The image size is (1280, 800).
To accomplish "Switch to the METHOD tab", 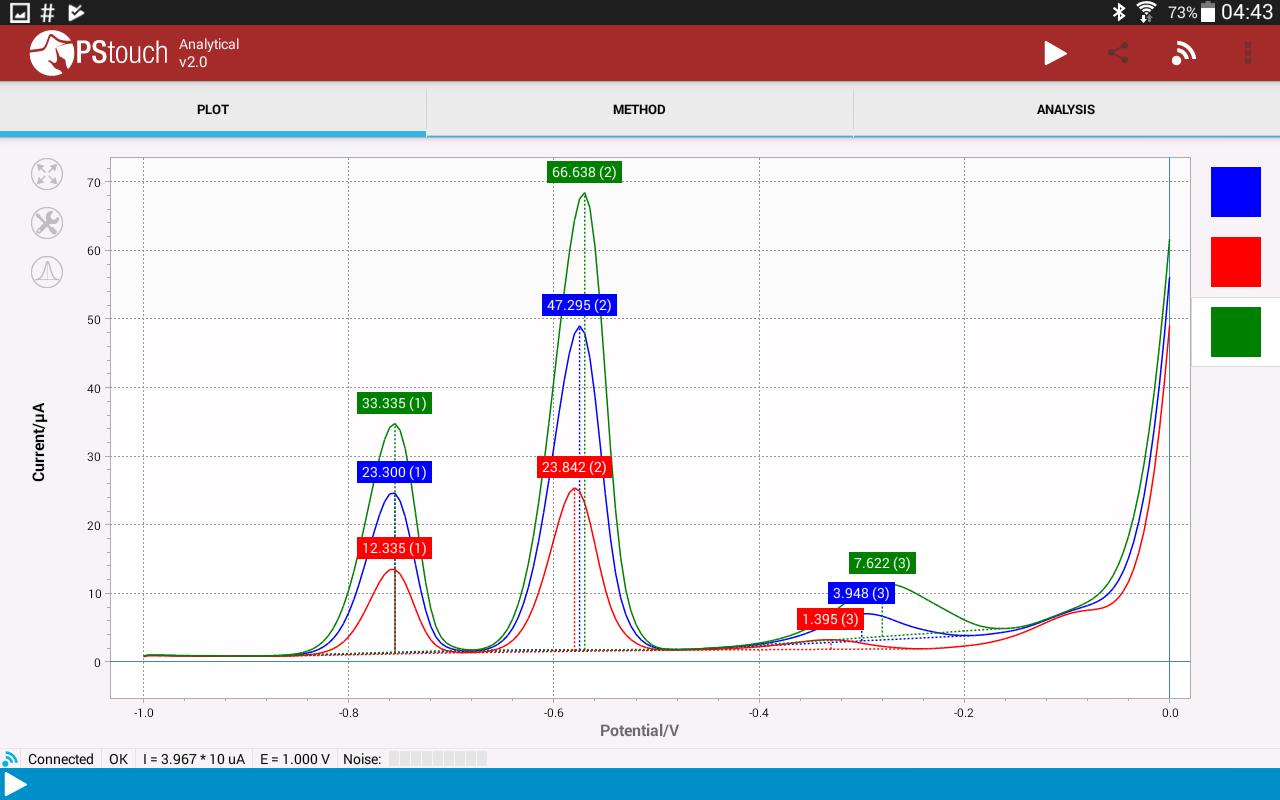I will pyautogui.click(x=639, y=110).
